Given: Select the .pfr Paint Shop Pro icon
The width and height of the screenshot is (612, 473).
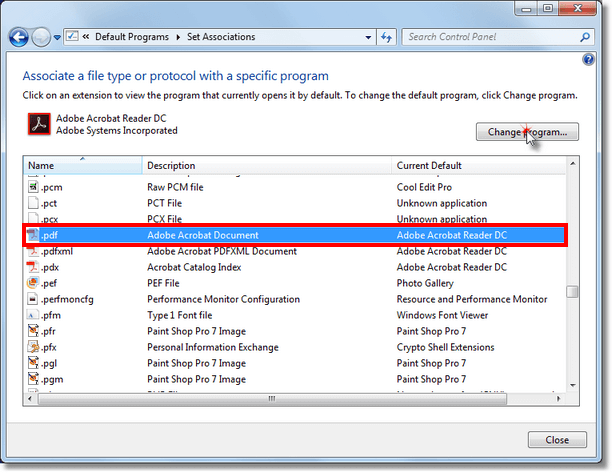Looking at the screenshot, I should point(33,331).
